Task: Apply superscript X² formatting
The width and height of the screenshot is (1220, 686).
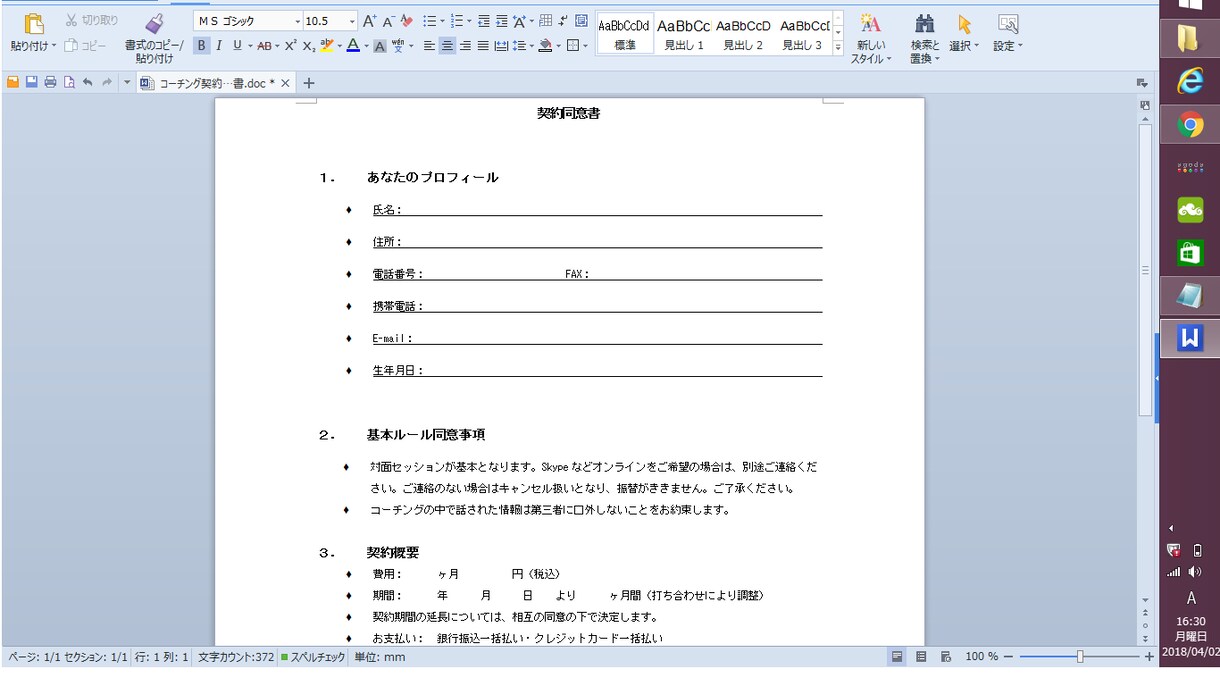Action: tap(290, 45)
